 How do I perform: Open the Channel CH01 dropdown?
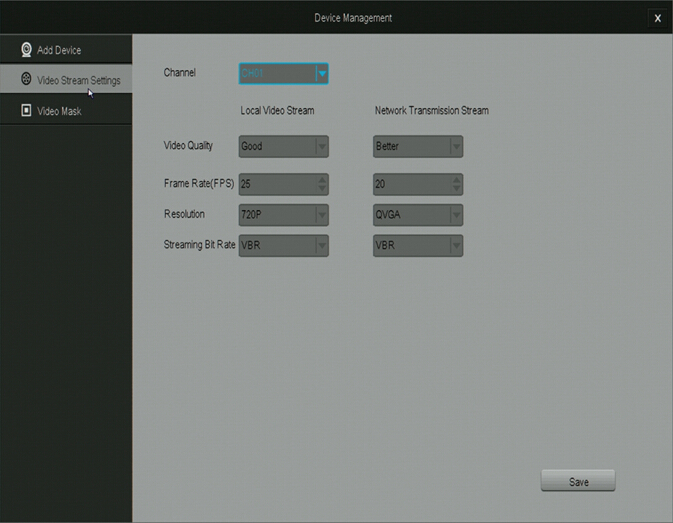pyautogui.click(x=284, y=73)
